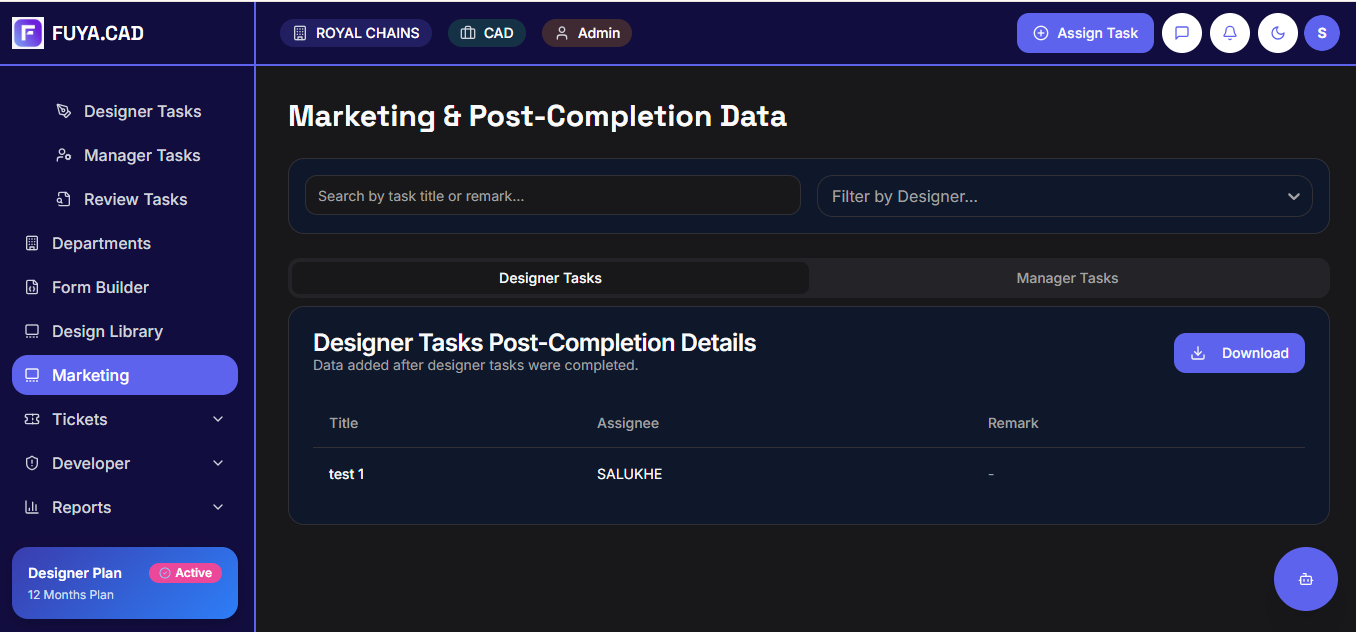Click the Design Library sidebar icon
The image size is (1356, 632).
point(32,331)
